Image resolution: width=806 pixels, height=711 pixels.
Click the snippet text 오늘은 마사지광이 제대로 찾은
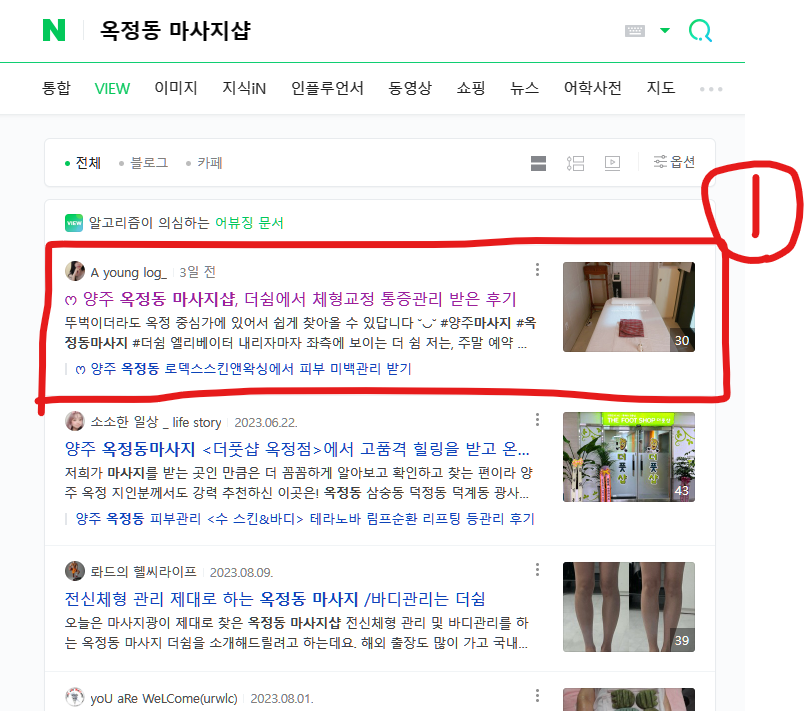tap(297, 633)
